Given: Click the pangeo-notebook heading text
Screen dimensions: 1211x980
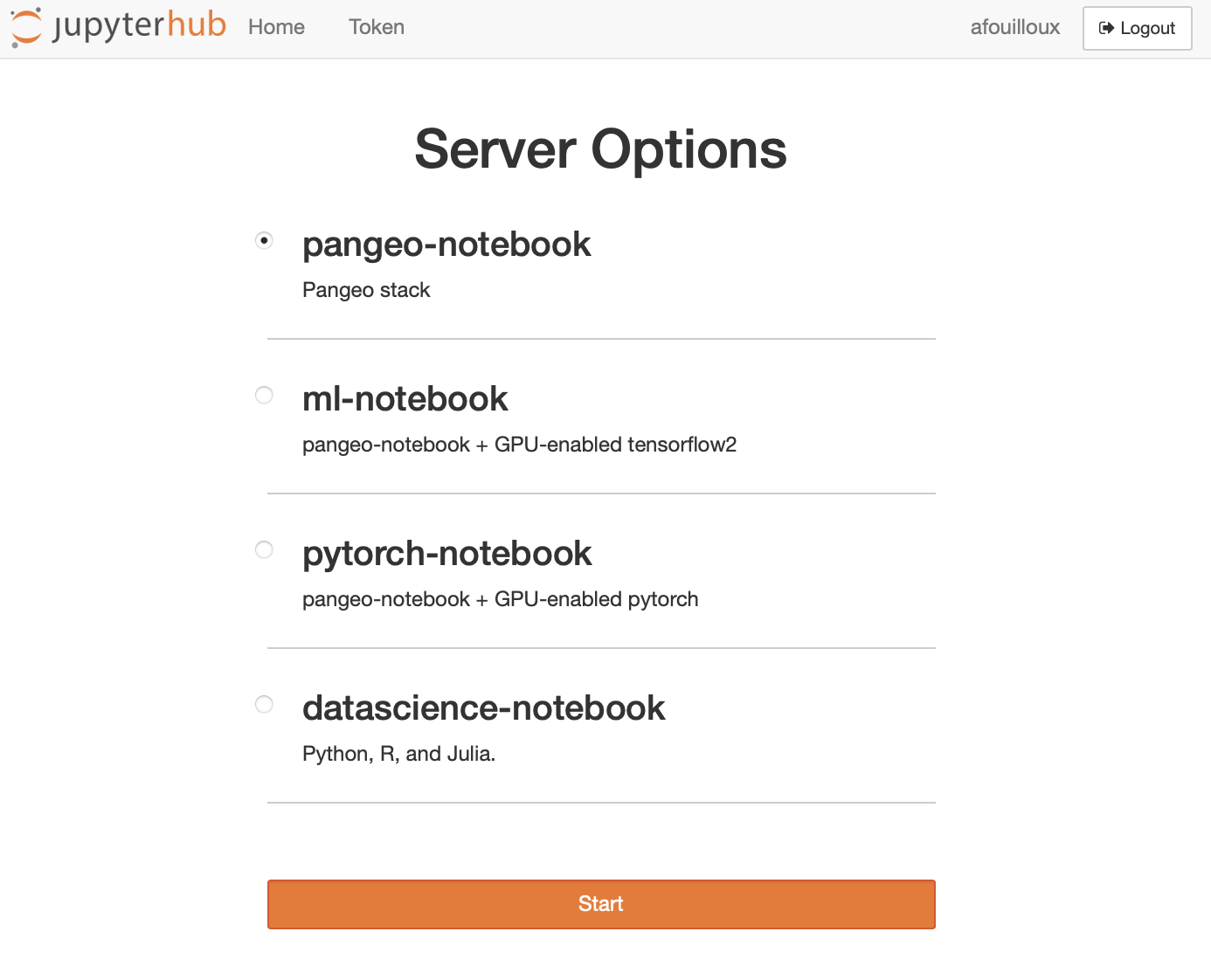Looking at the screenshot, I should pyautogui.click(x=446, y=245).
